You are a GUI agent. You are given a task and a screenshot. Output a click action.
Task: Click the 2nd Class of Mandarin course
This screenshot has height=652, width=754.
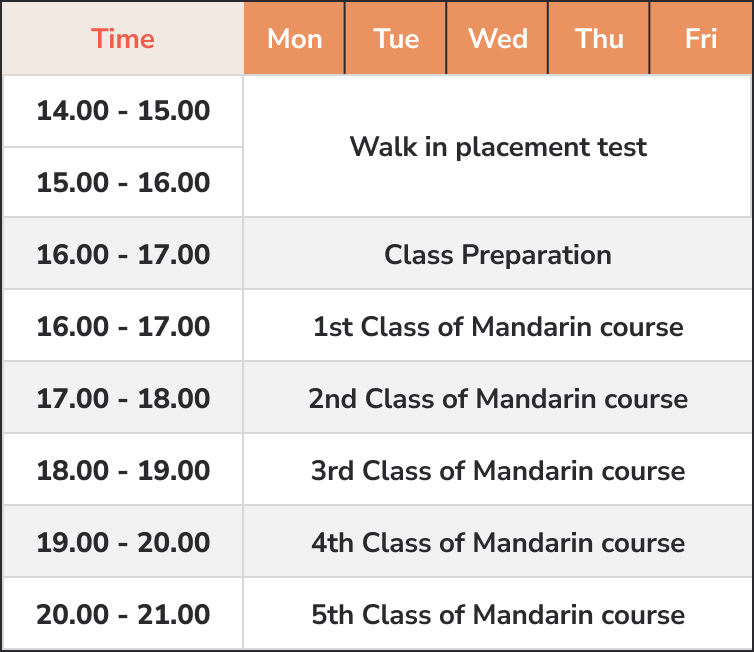498,398
